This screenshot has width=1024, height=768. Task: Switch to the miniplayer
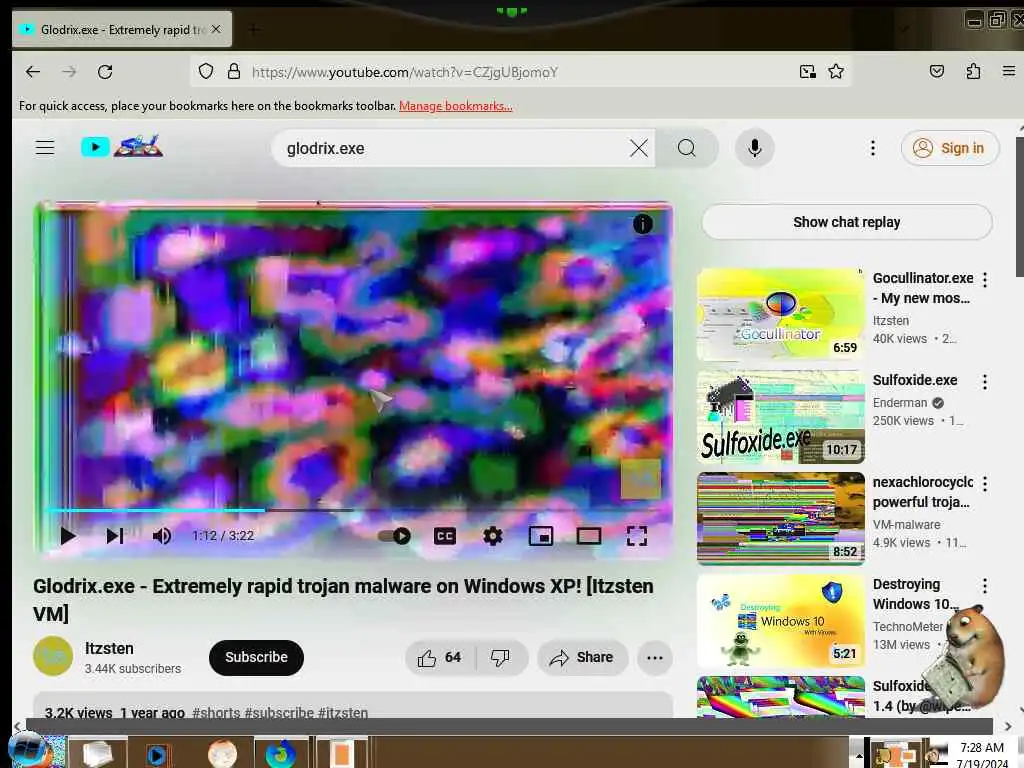point(541,536)
